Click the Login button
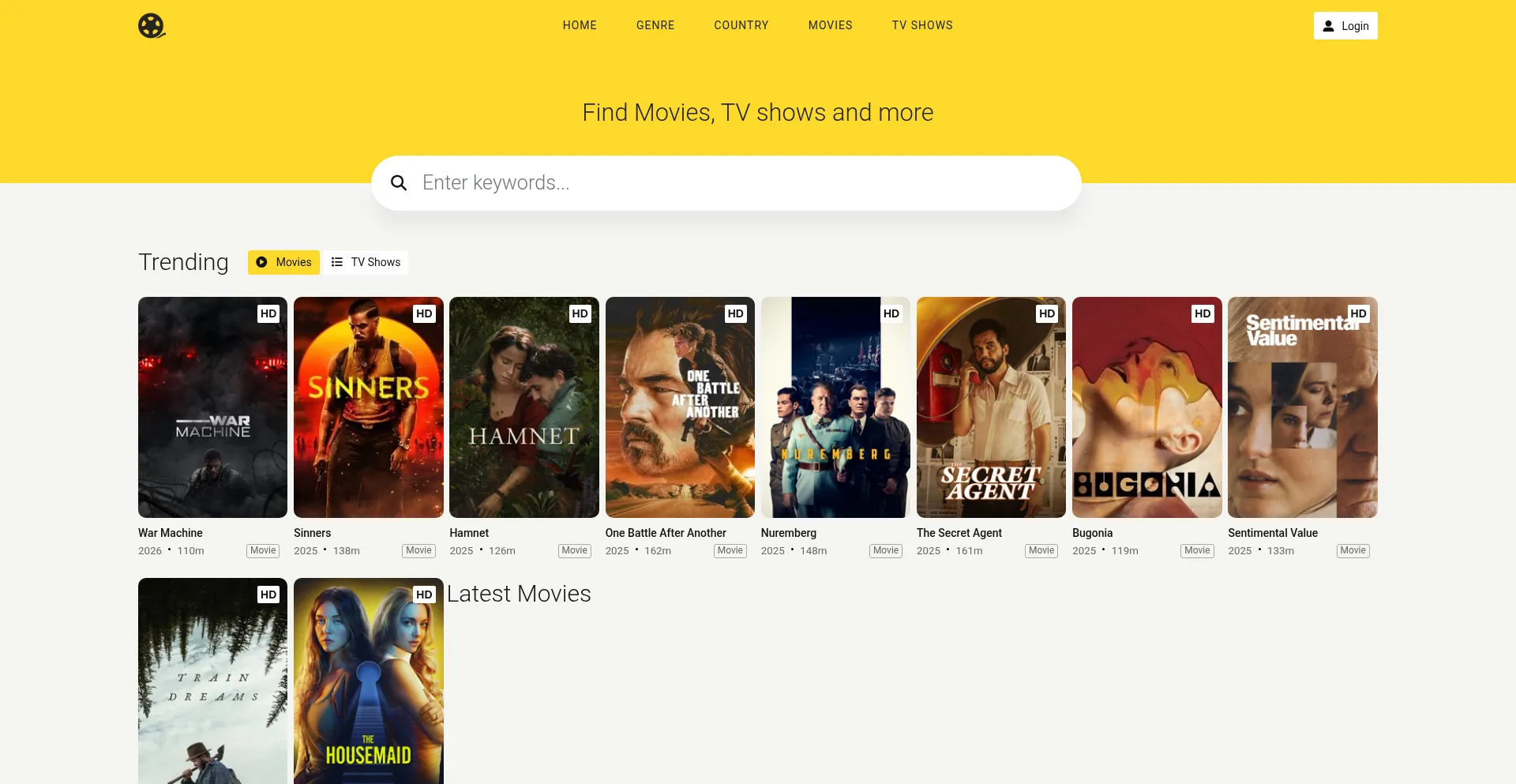 point(1345,26)
